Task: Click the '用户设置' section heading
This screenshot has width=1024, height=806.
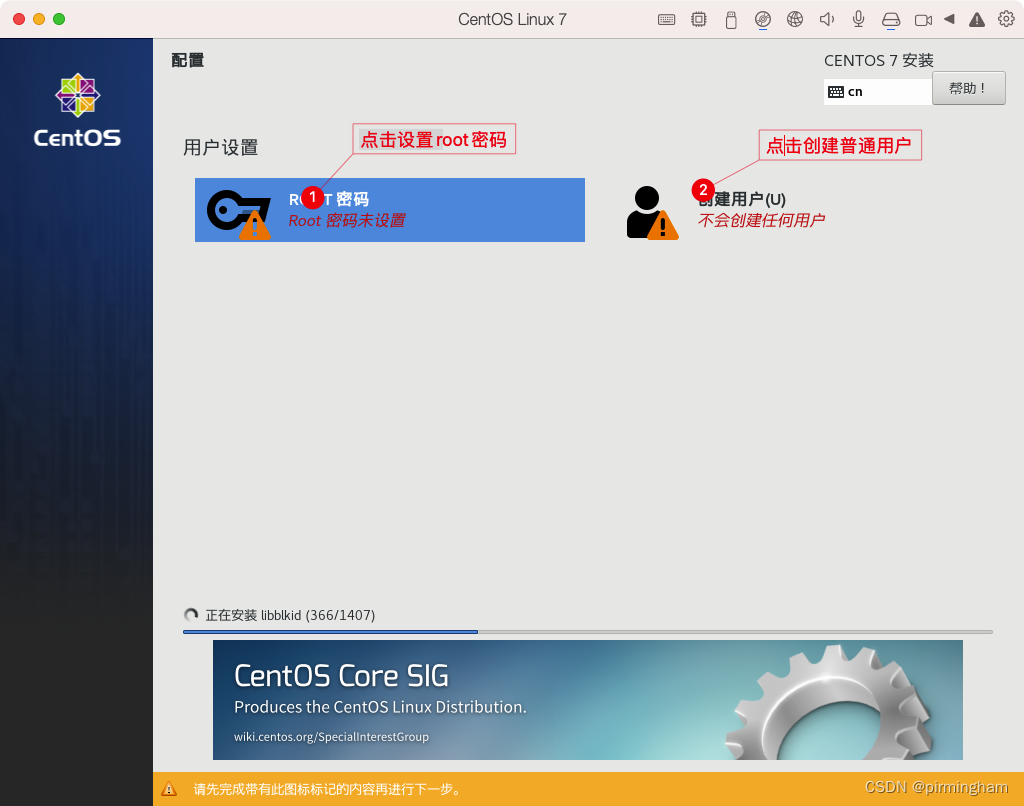Action: 221,148
